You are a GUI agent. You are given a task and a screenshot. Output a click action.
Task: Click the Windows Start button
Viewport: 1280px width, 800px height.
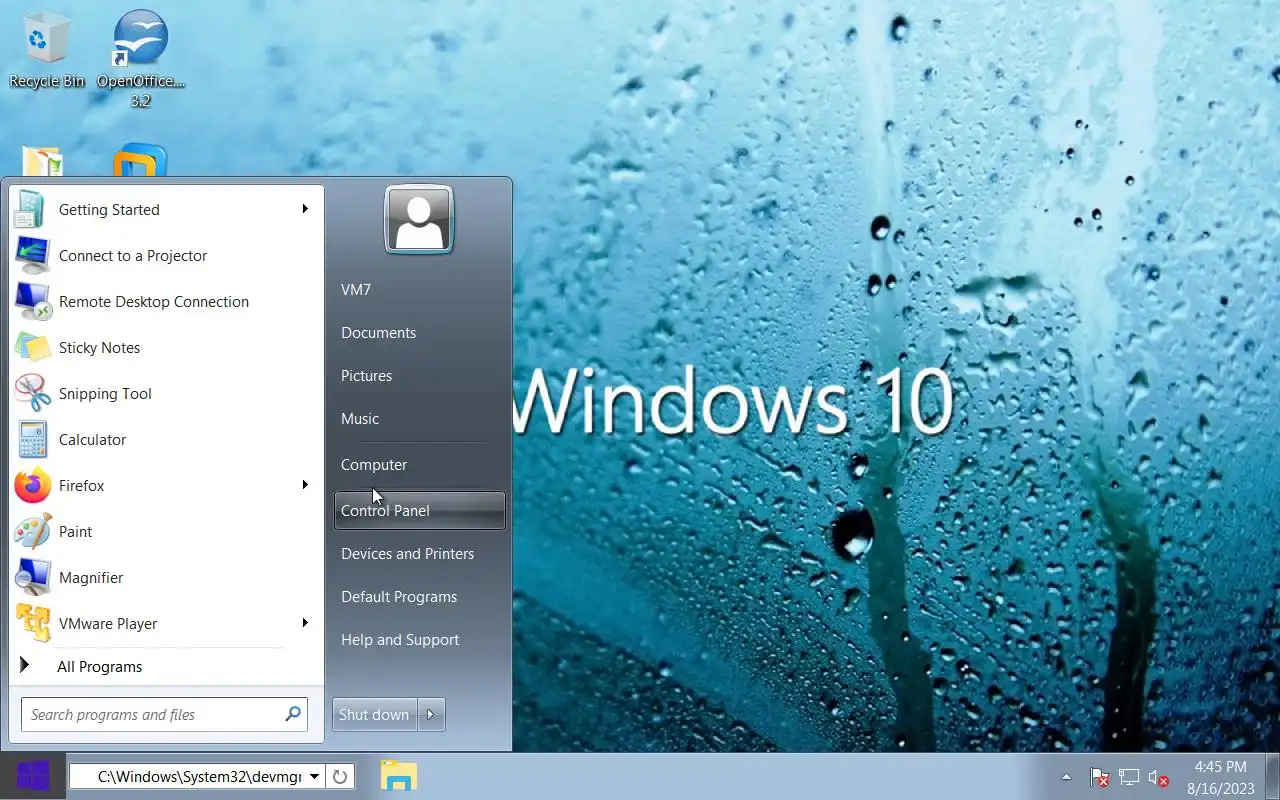[x=33, y=776]
